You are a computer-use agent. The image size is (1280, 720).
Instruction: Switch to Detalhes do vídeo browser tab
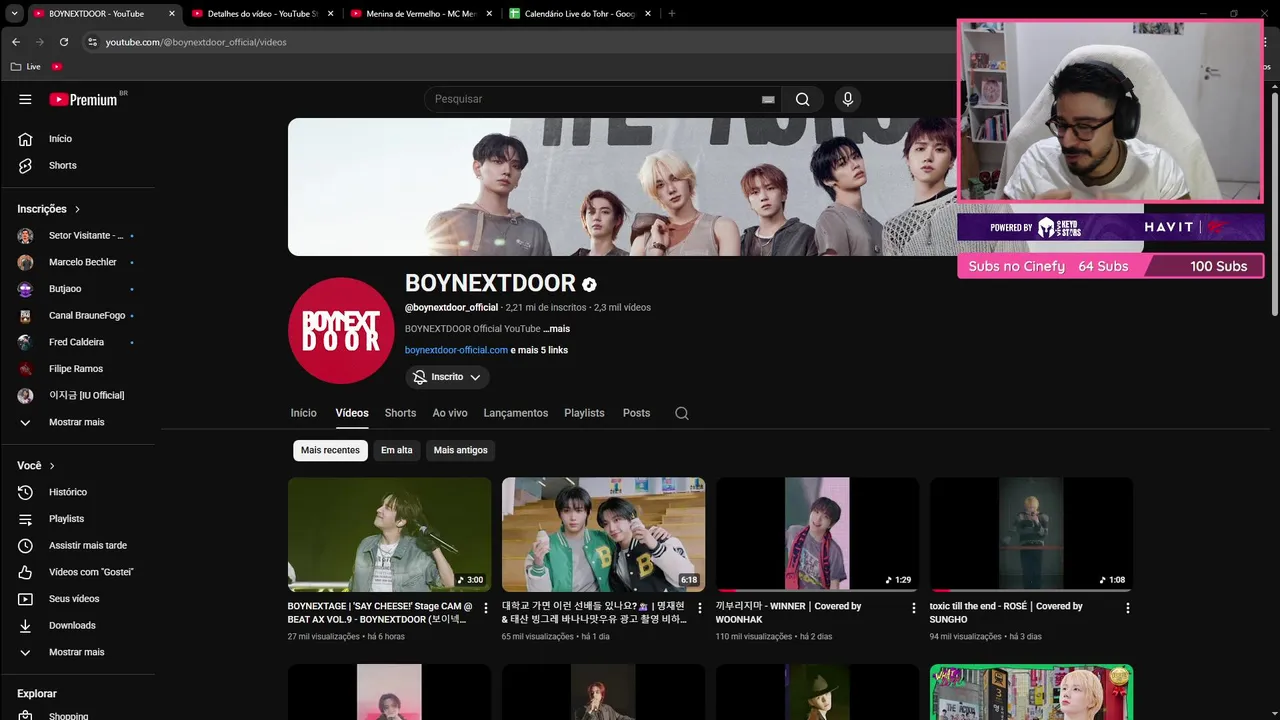264,14
